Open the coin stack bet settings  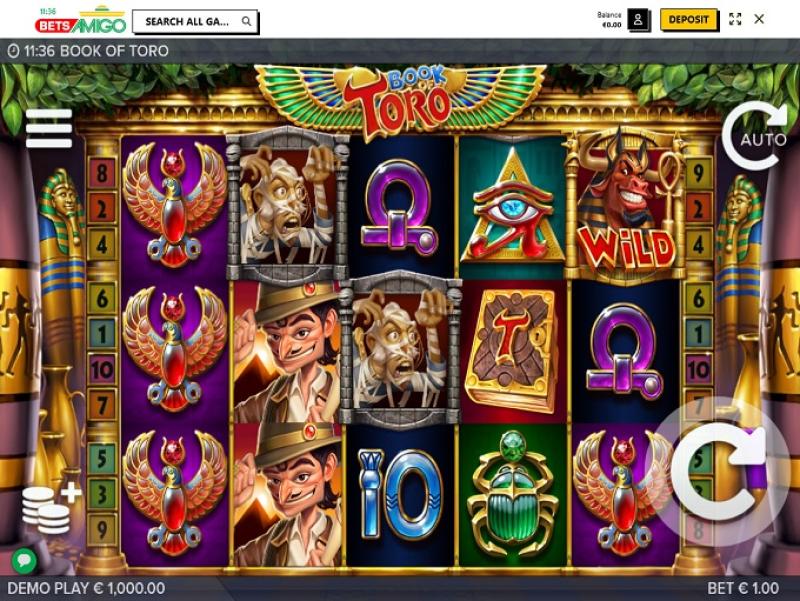[x=51, y=507]
